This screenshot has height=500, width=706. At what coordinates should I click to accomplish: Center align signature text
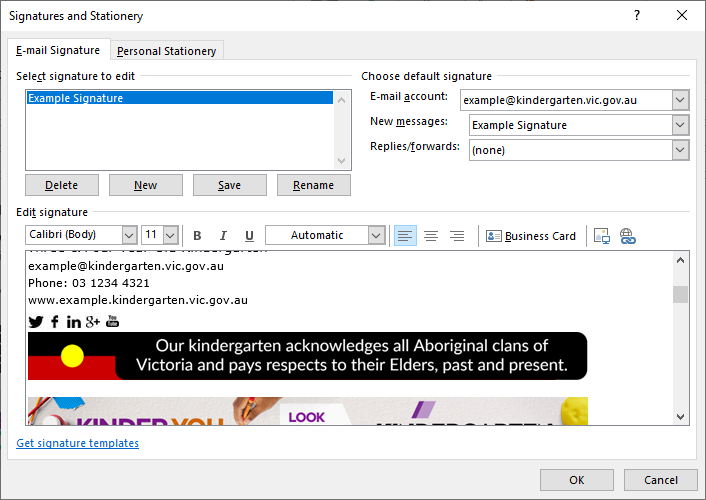(x=431, y=236)
